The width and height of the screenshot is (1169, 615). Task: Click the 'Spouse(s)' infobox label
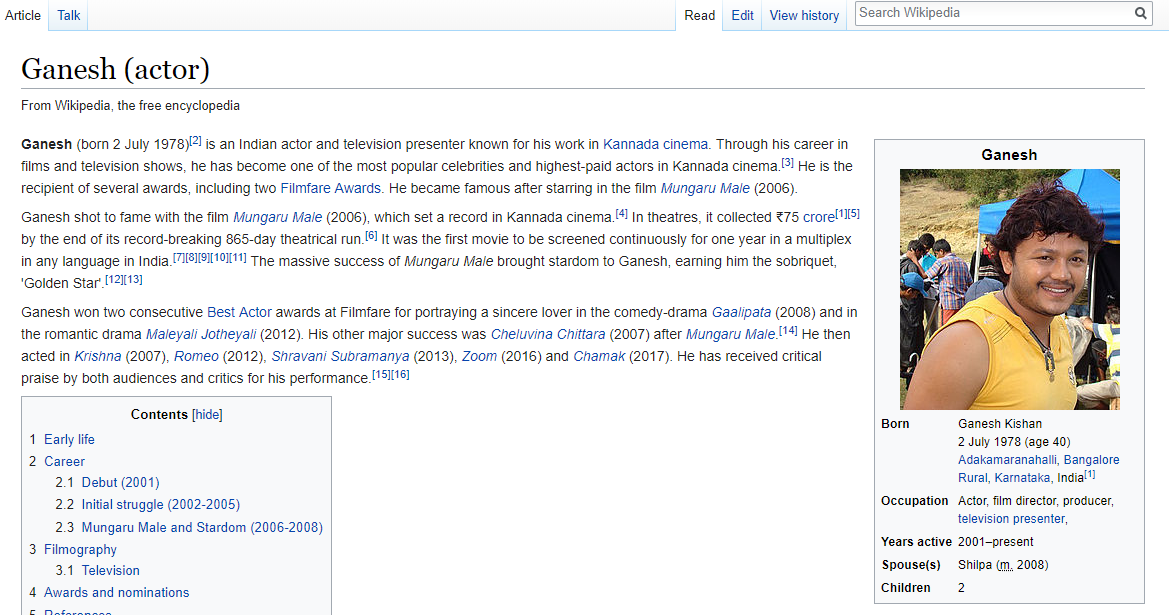[911, 565]
